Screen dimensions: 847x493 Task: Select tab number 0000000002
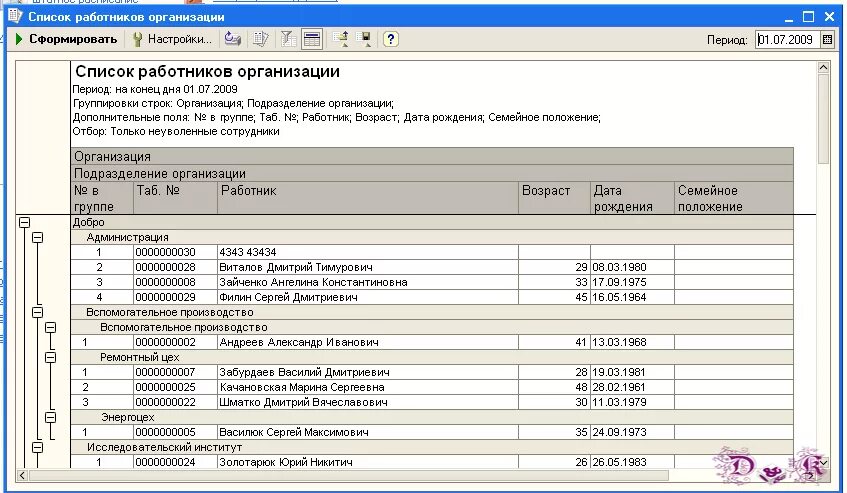click(165, 342)
